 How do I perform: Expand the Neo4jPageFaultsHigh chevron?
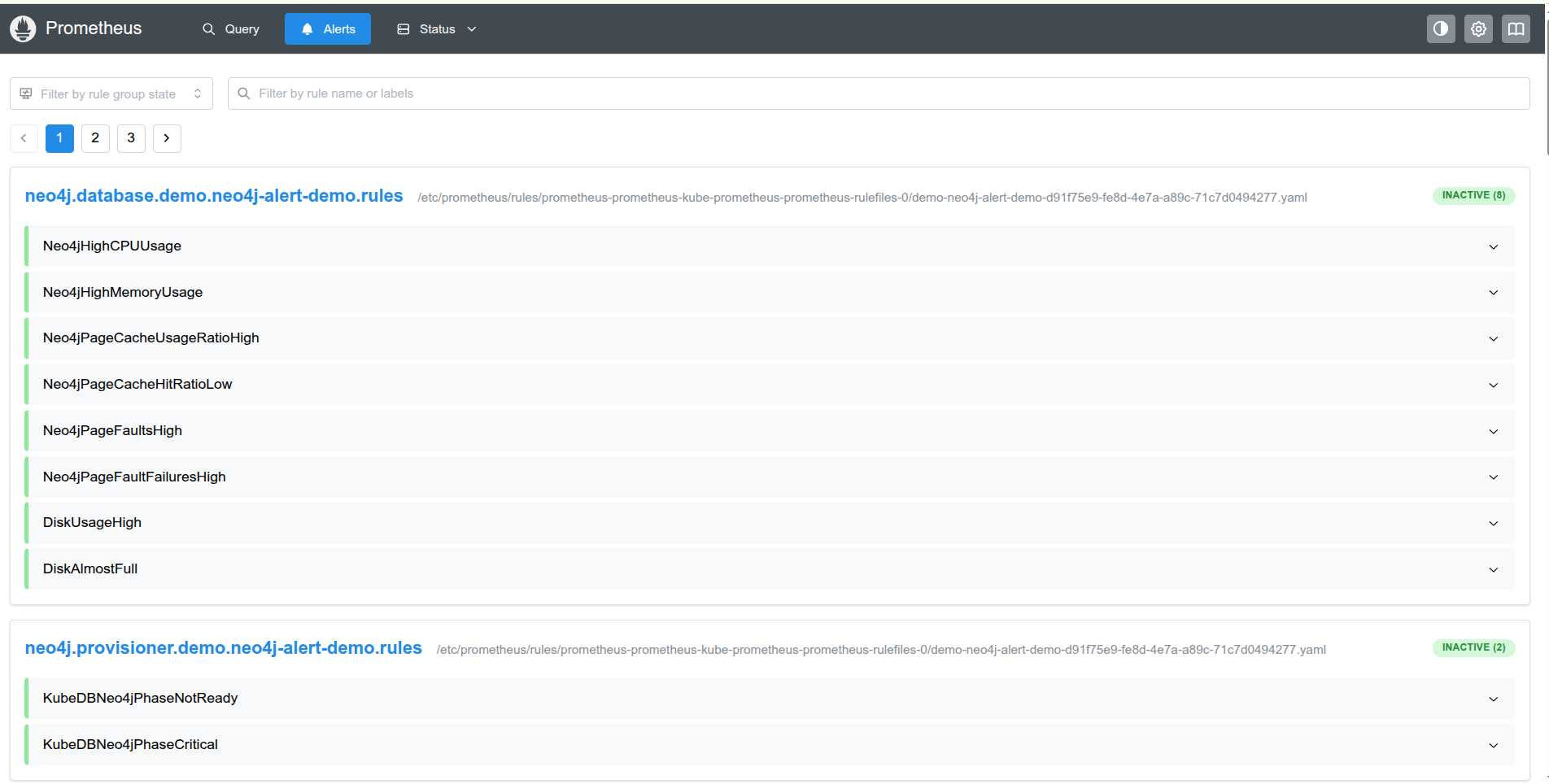point(1494,431)
